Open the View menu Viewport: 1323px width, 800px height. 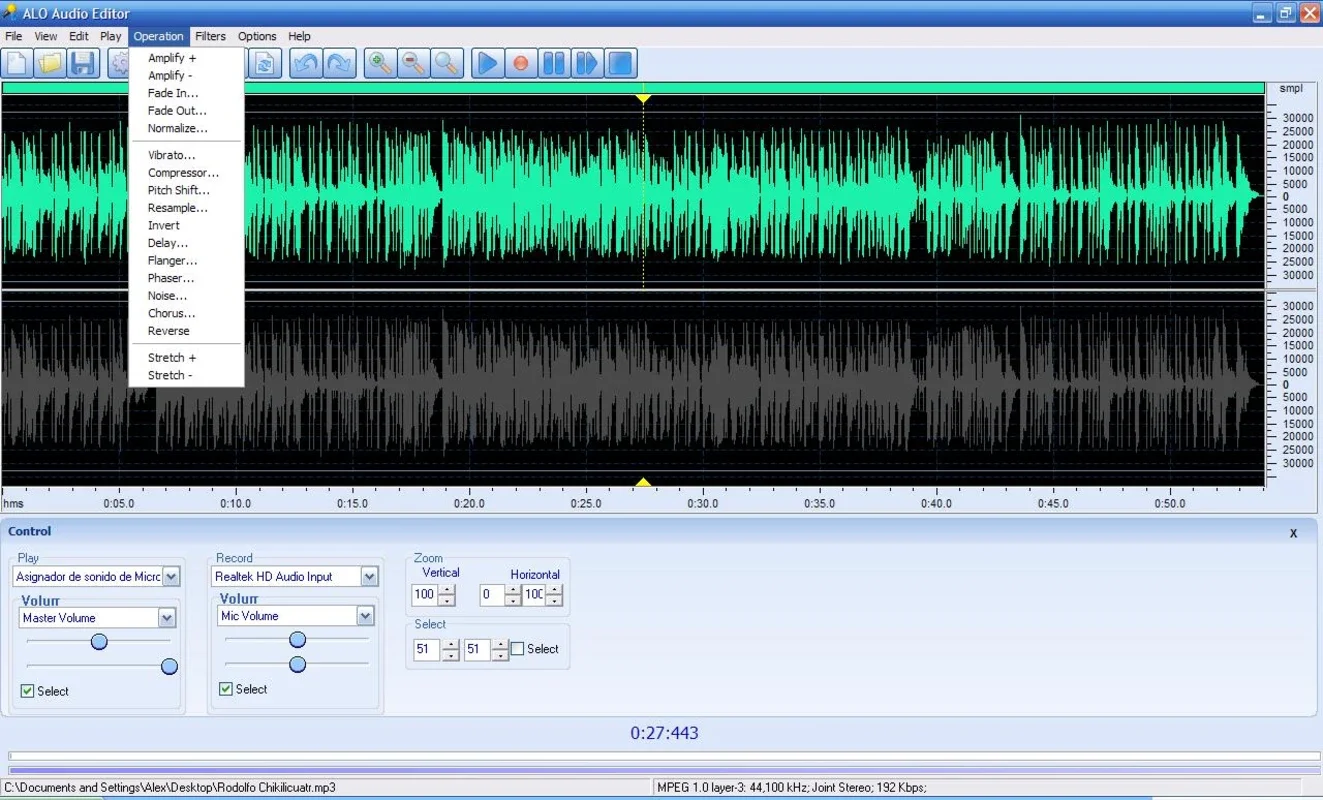click(x=46, y=36)
